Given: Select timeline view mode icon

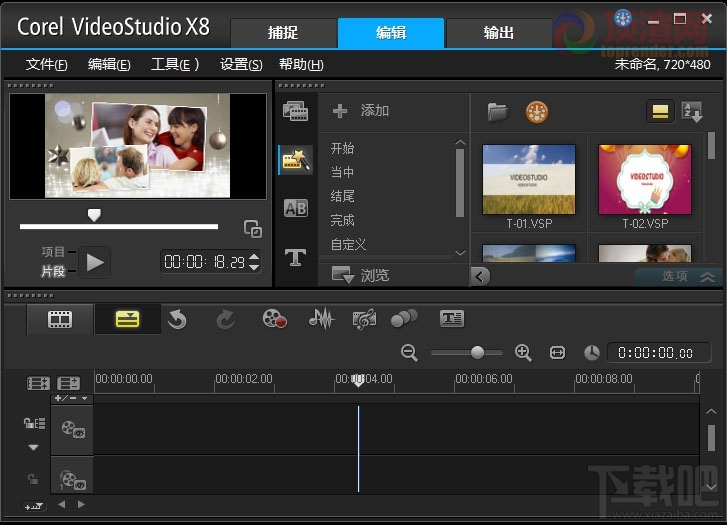Looking at the screenshot, I should [127, 319].
